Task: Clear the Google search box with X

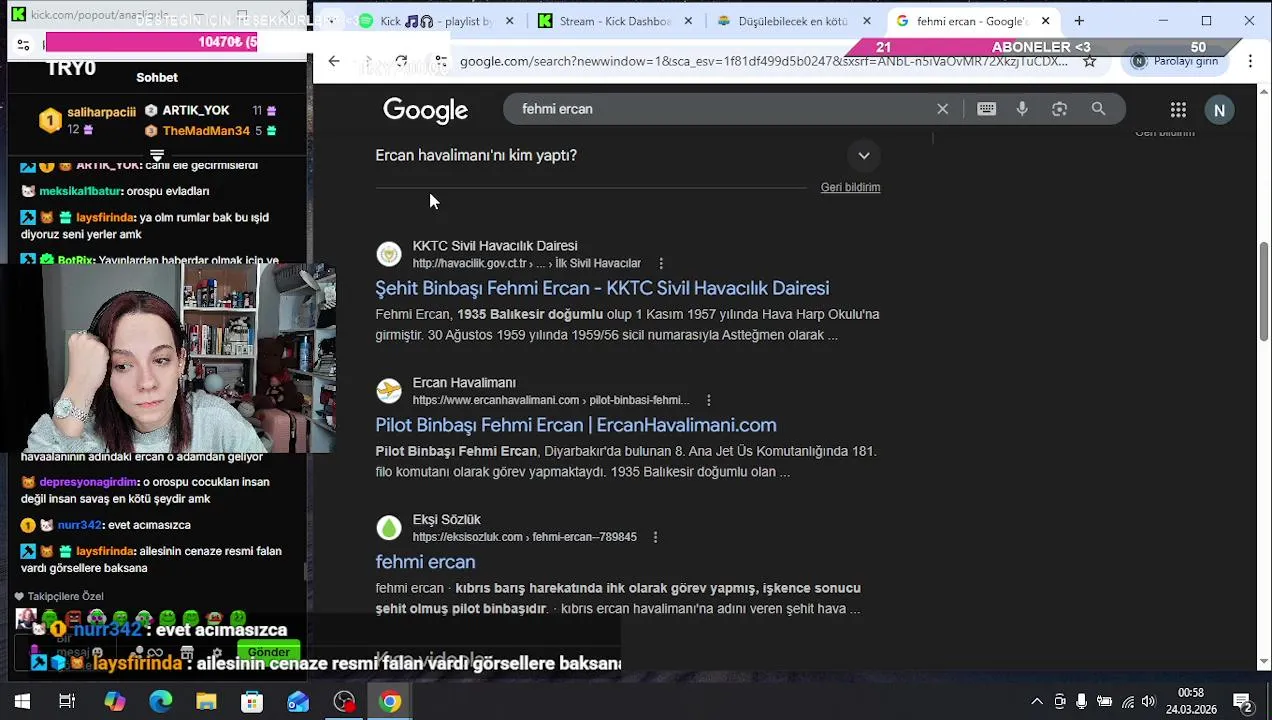Action: [942, 109]
